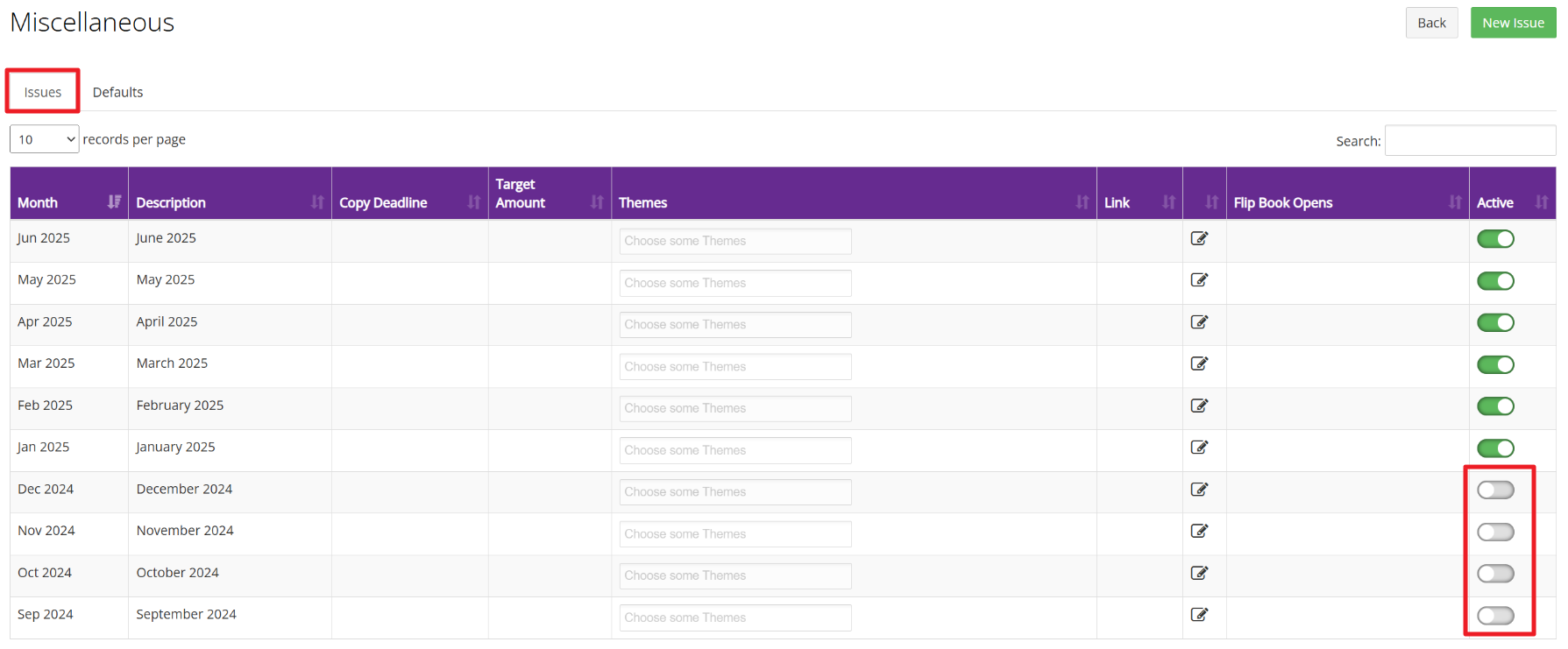This screenshot has height=649, width=1568.
Task: Activate the Nov 2024 issue toggle
Action: tap(1495, 532)
